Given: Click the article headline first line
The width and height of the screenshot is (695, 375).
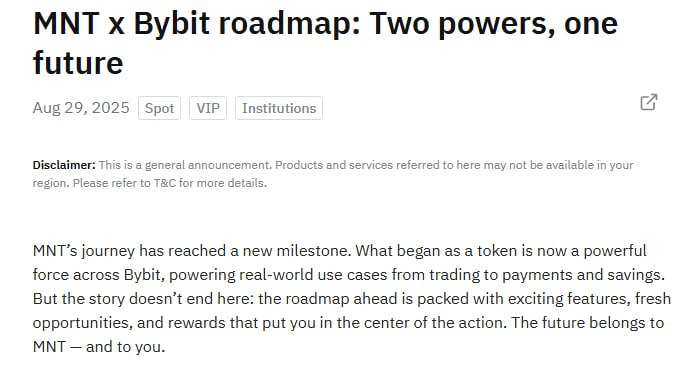Looking at the screenshot, I should pyautogui.click(x=325, y=23).
